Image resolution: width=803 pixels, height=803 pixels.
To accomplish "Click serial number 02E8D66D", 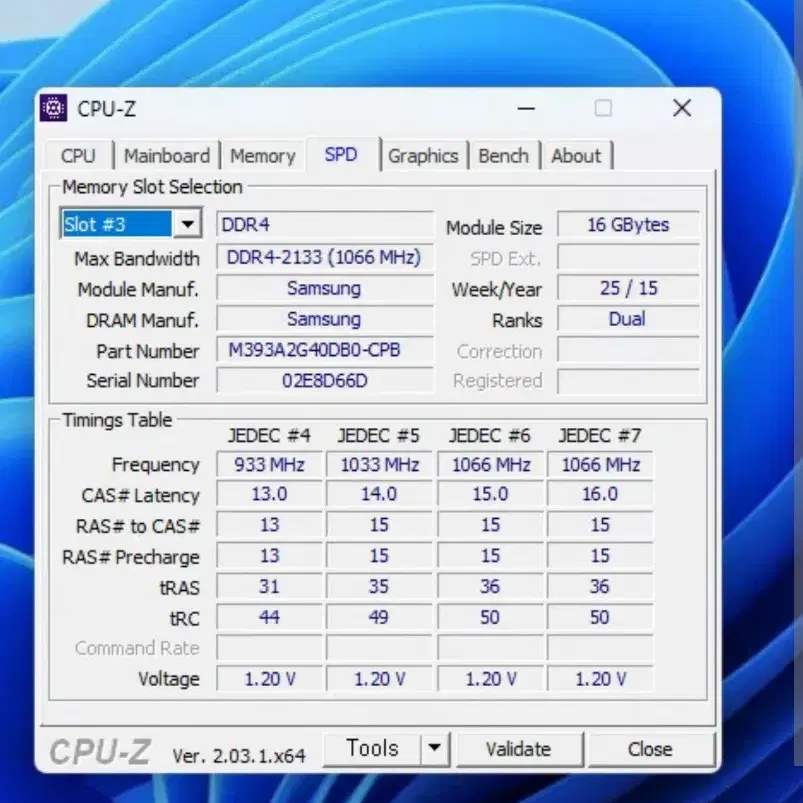I will tap(325, 381).
